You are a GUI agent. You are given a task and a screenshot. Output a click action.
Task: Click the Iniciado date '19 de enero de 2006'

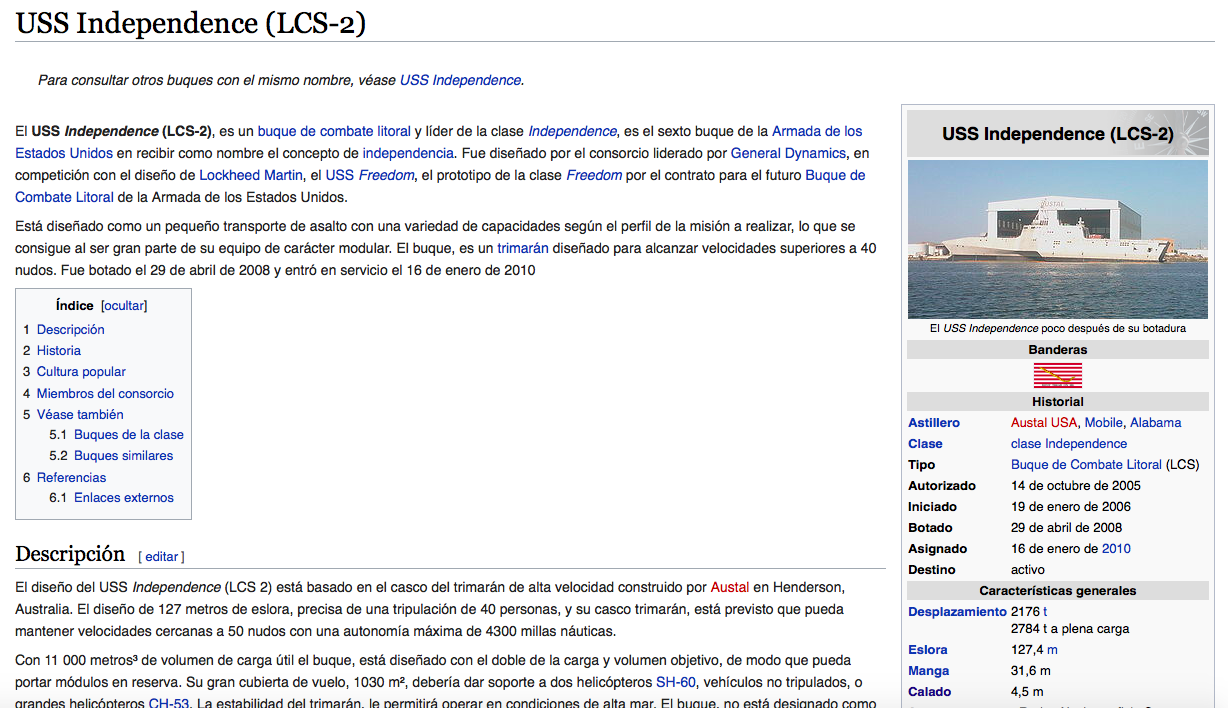[1071, 507]
